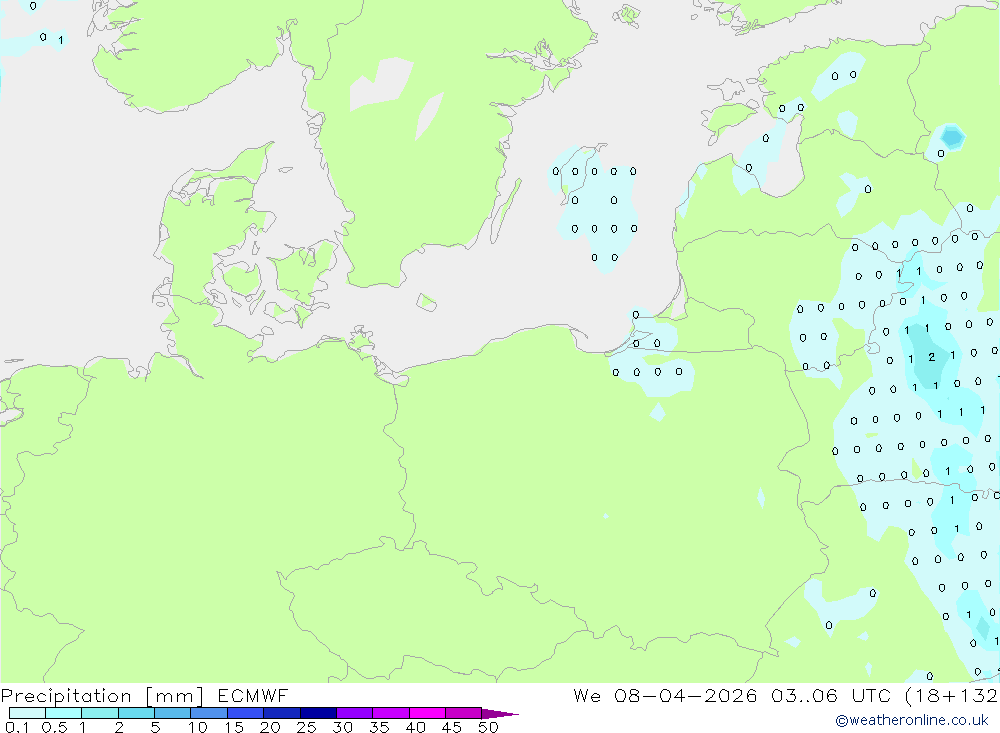The height and width of the screenshot is (733, 1000).
Task: Click the legend label "0.1"
Action: [17, 727]
